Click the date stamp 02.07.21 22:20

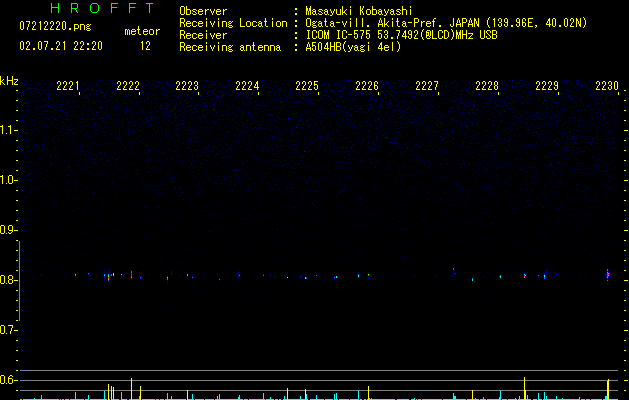[61, 46]
